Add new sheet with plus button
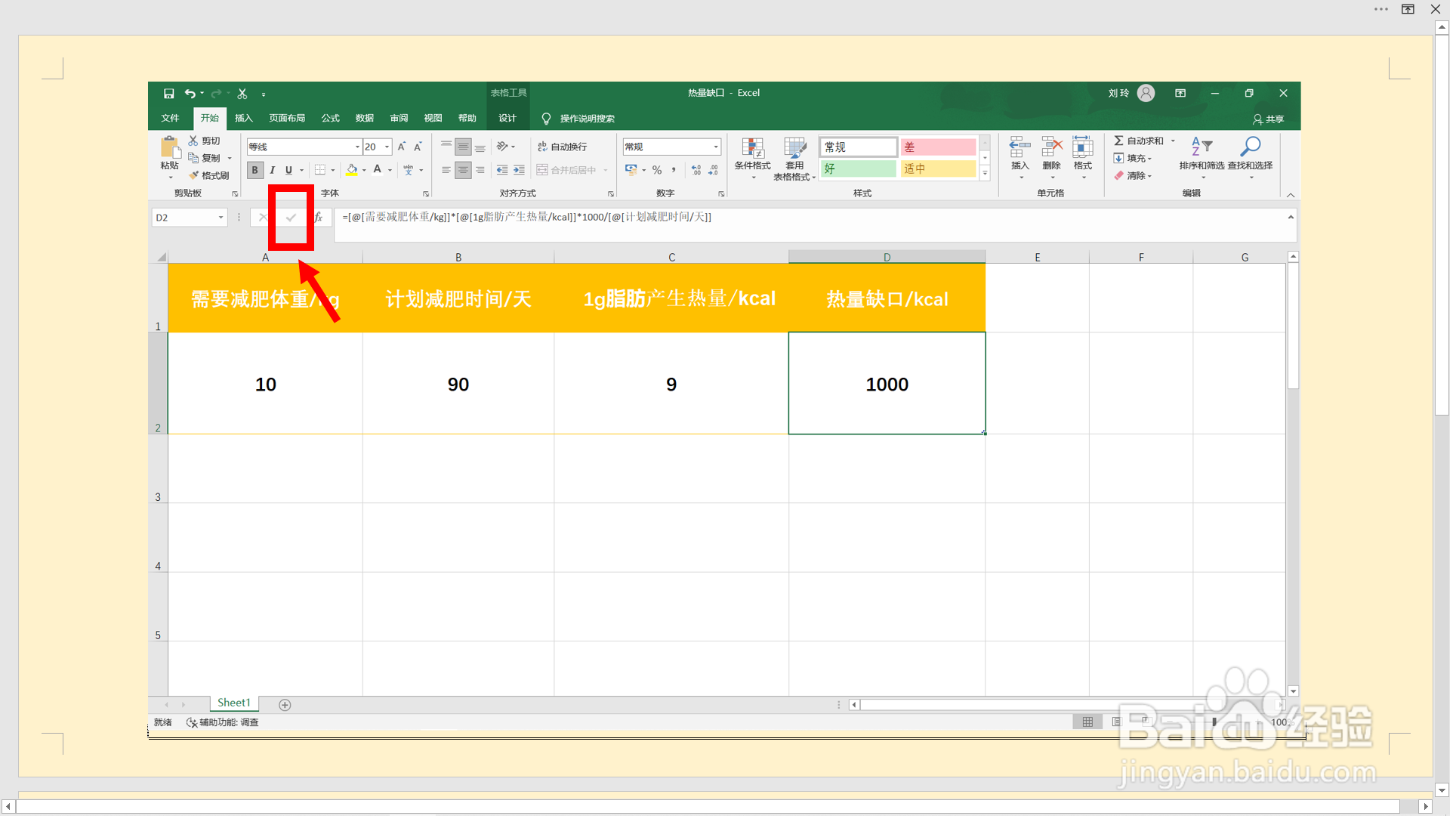Image resolution: width=1456 pixels, height=822 pixels. (x=285, y=705)
